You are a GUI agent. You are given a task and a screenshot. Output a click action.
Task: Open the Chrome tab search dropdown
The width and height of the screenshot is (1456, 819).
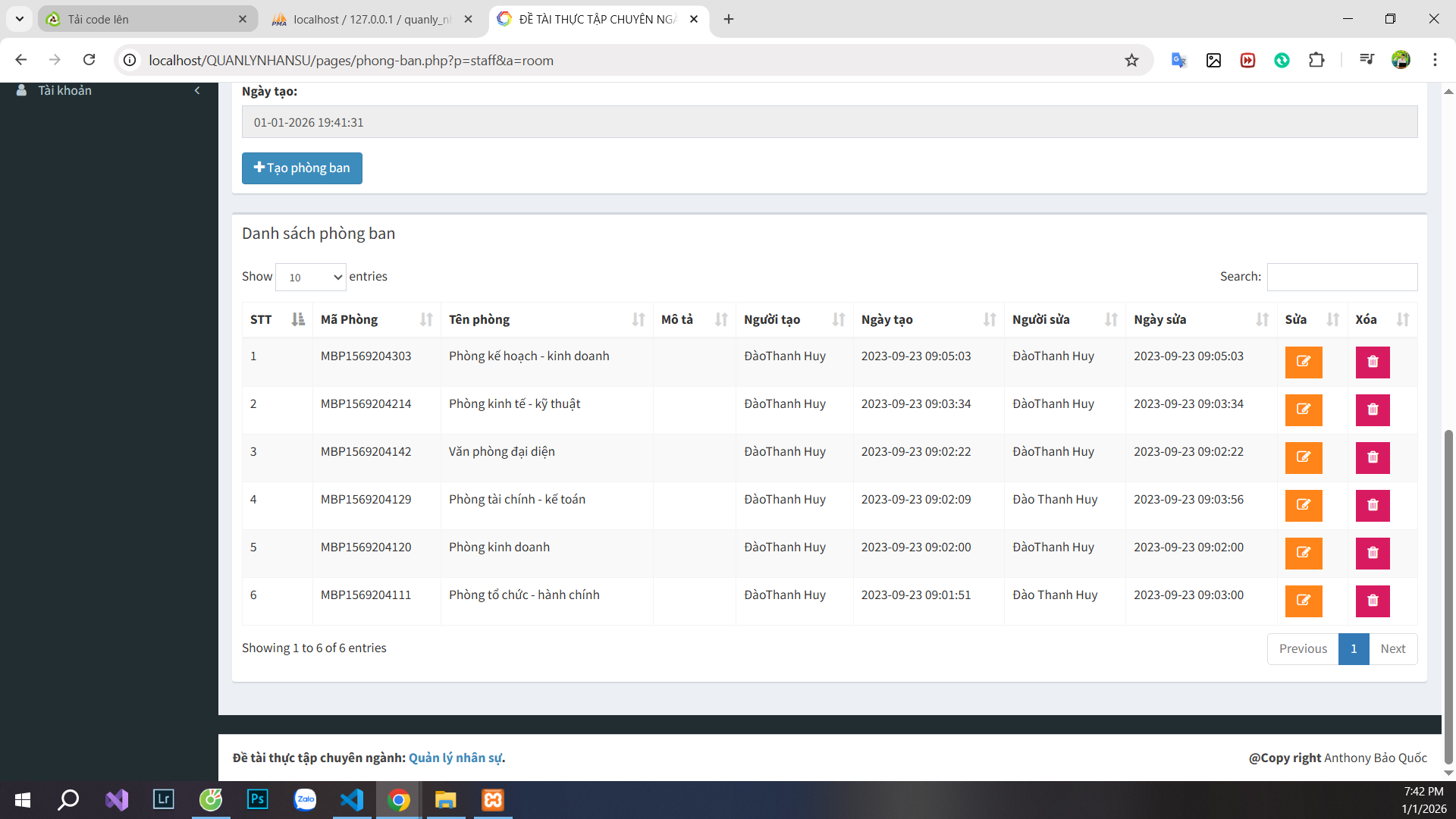pyautogui.click(x=20, y=19)
